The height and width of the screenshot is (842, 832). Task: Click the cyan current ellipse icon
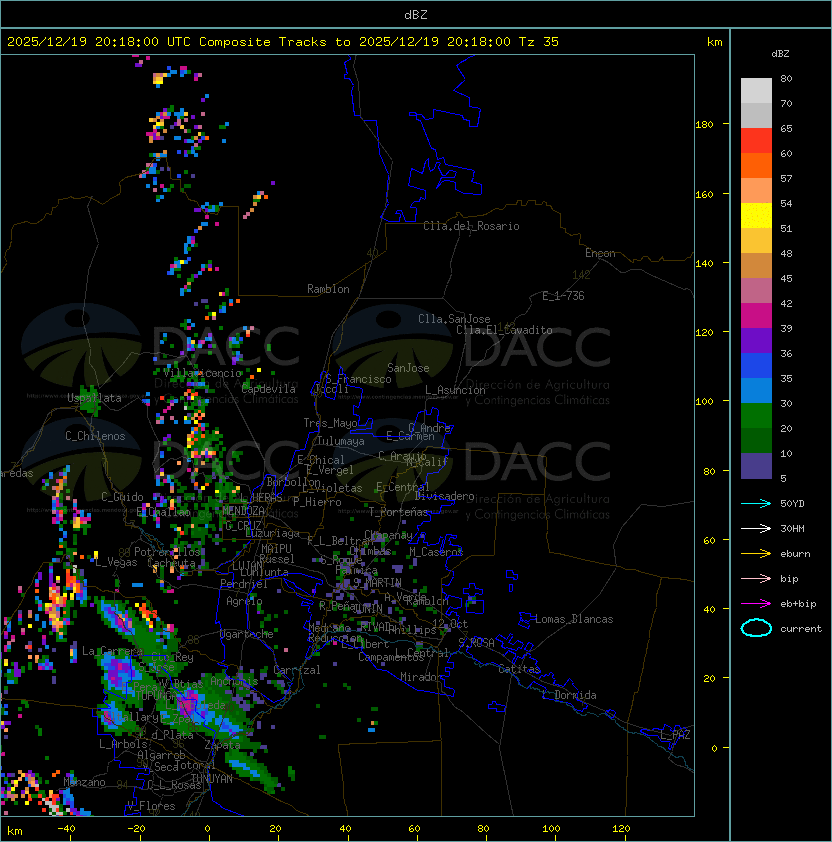(x=756, y=628)
